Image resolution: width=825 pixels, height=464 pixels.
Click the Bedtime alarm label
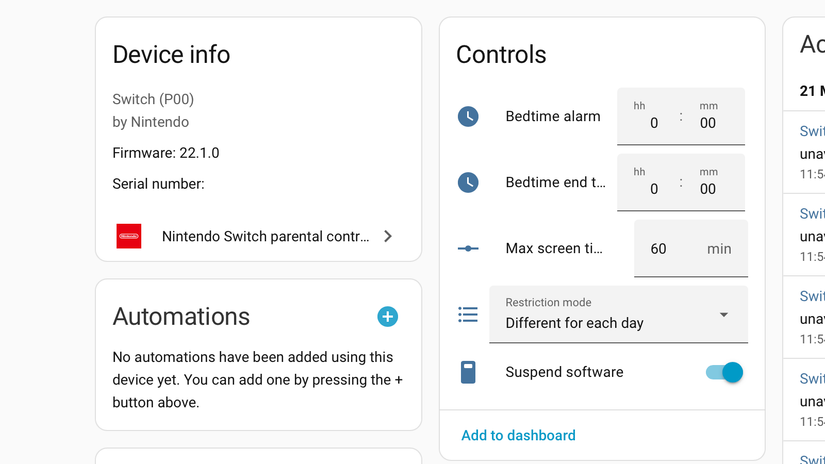click(x=552, y=116)
